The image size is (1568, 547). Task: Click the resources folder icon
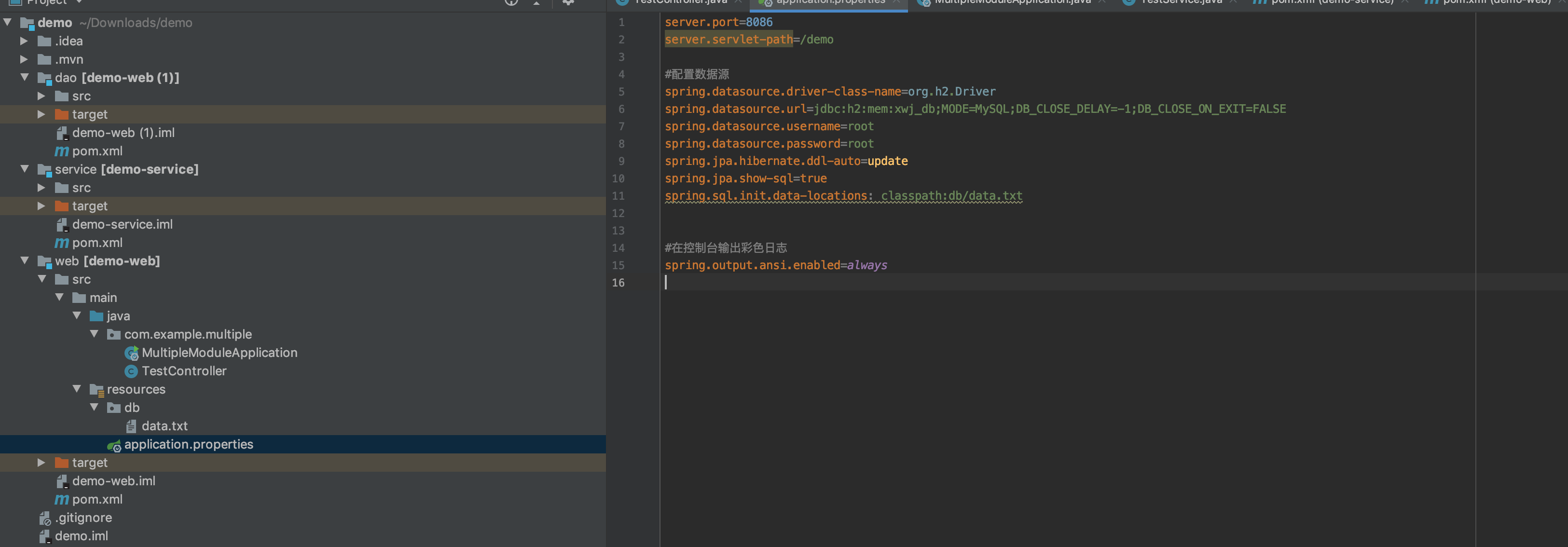pyautogui.click(x=96, y=389)
